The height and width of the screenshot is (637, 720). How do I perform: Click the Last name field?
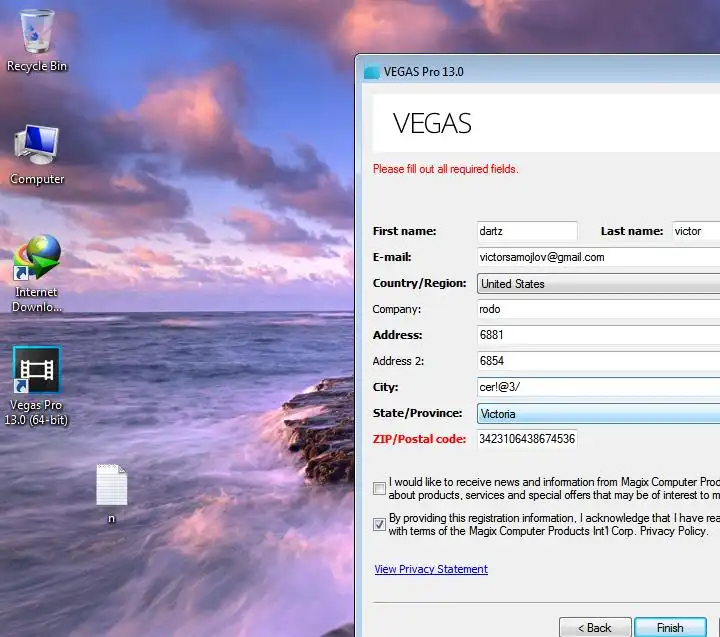pyautogui.click(x=696, y=231)
